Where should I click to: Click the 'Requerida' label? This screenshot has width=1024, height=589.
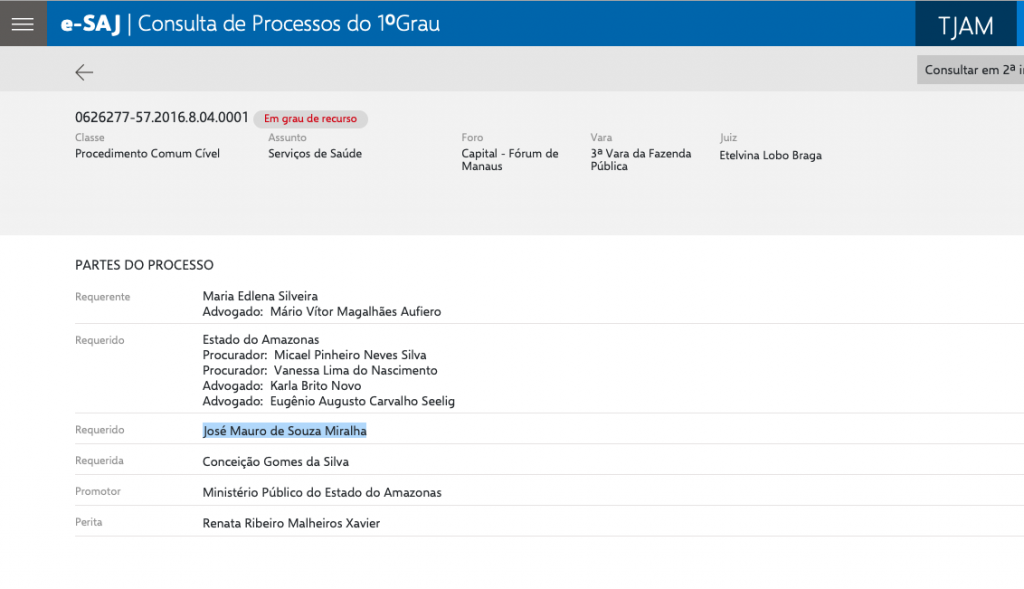pyautogui.click(x=99, y=460)
